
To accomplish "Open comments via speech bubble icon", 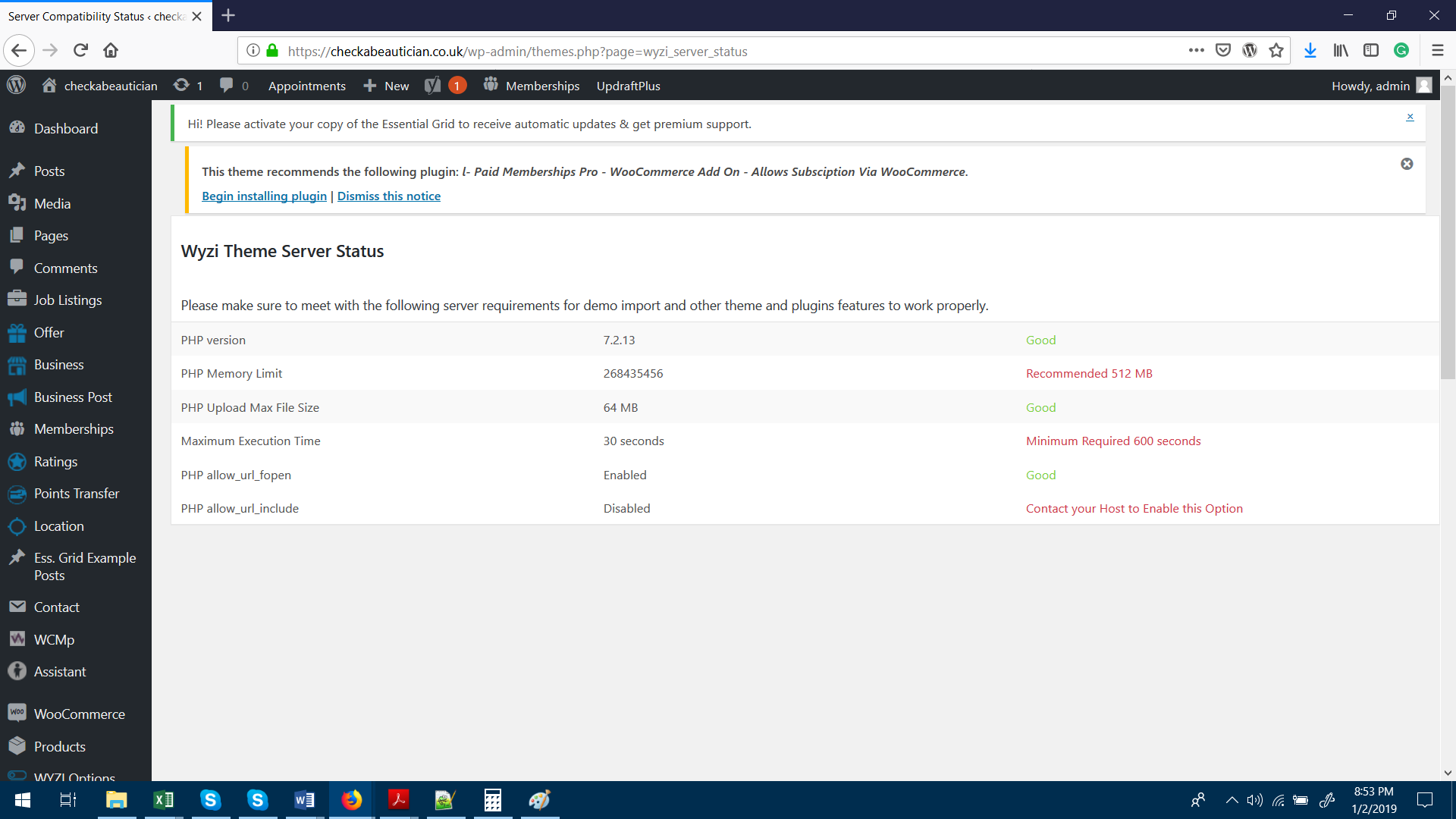I will pyautogui.click(x=227, y=85).
